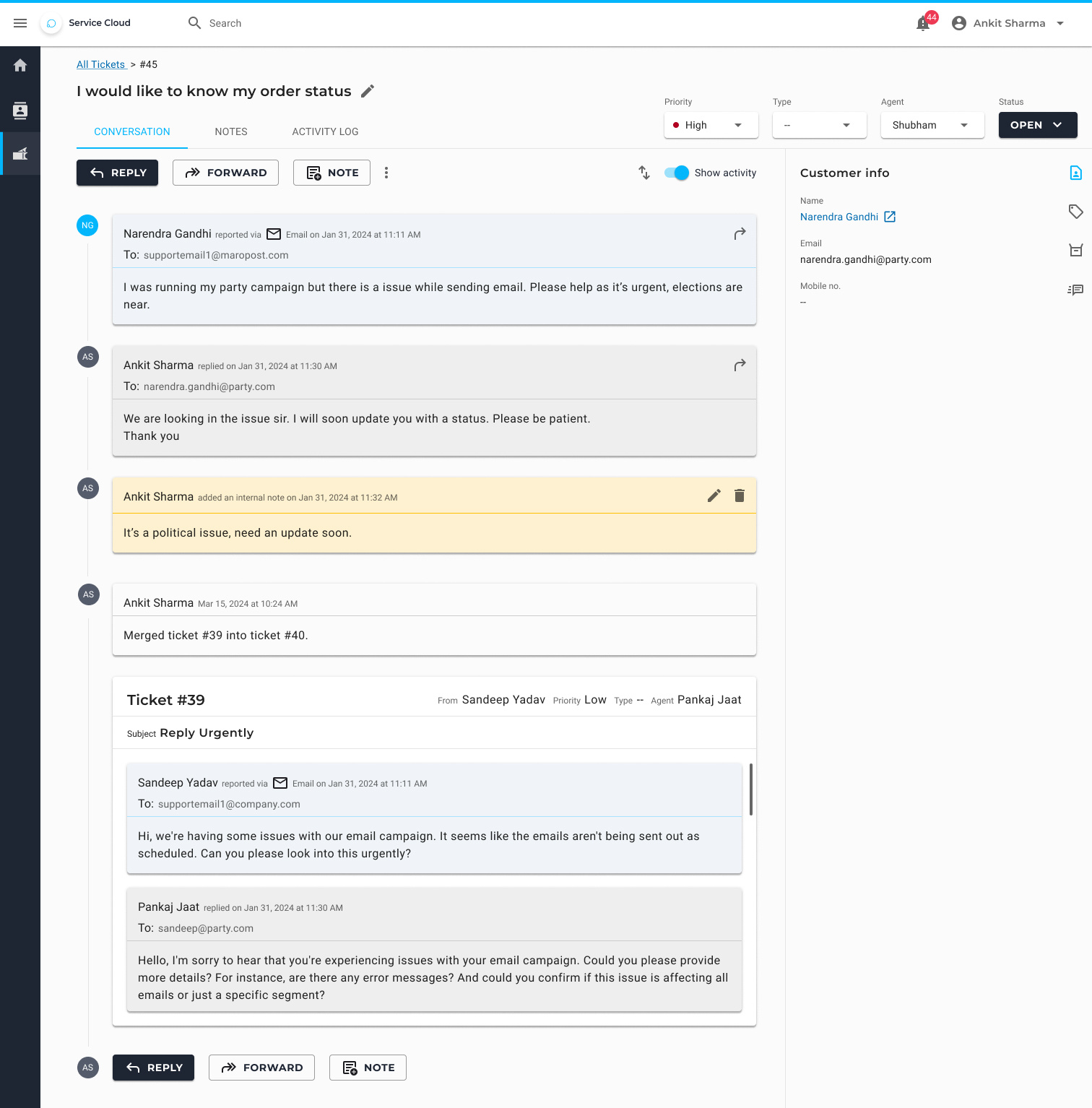
Task: Open the tags panel icon
Action: pyautogui.click(x=1075, y=212)
